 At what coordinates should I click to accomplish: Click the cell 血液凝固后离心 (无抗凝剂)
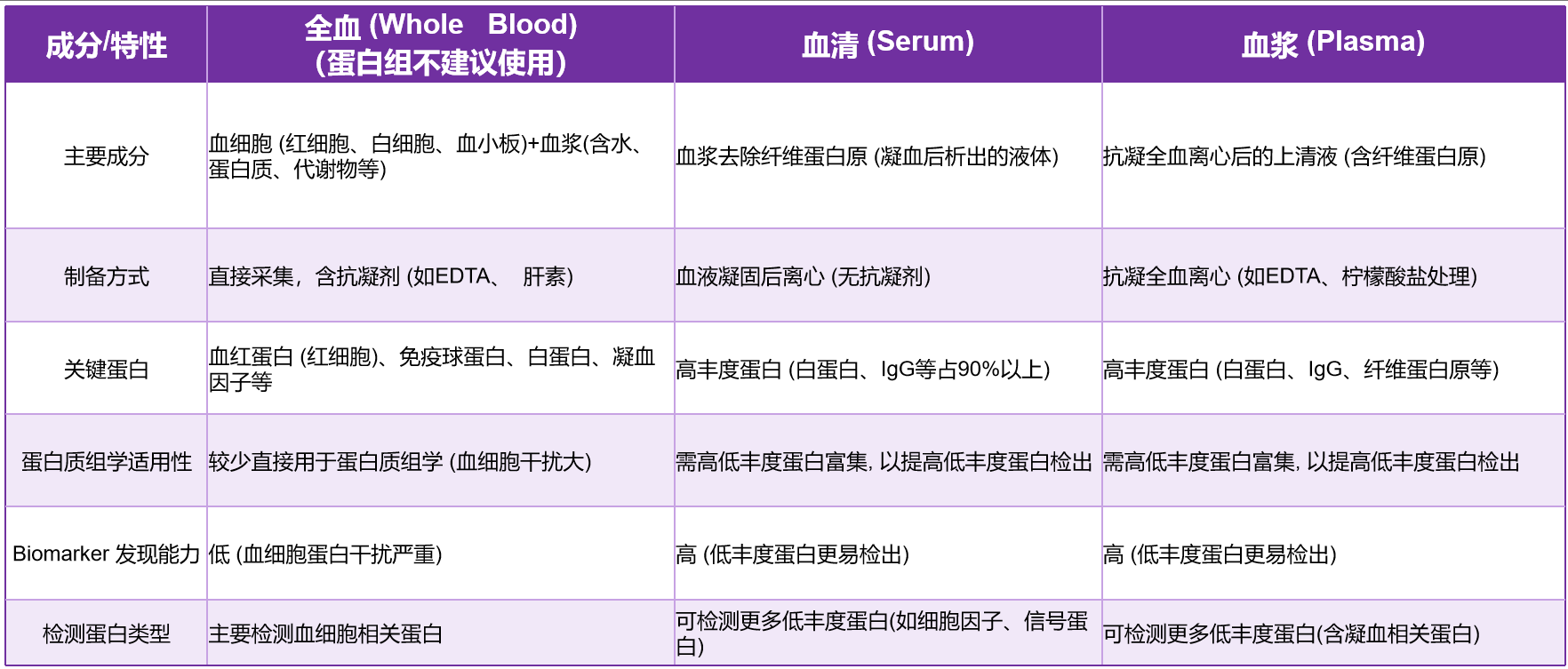tap(803, 276)
